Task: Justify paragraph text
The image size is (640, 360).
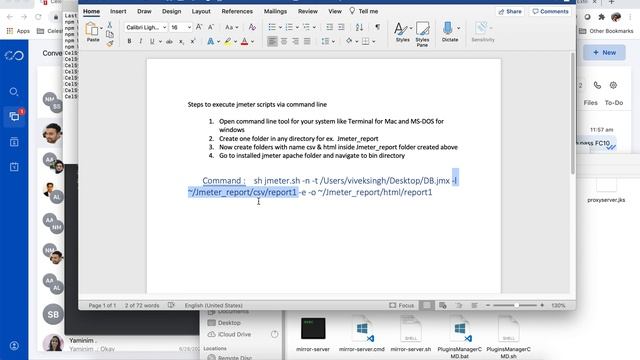Action: pyautogui.click(x=307, y=41)
